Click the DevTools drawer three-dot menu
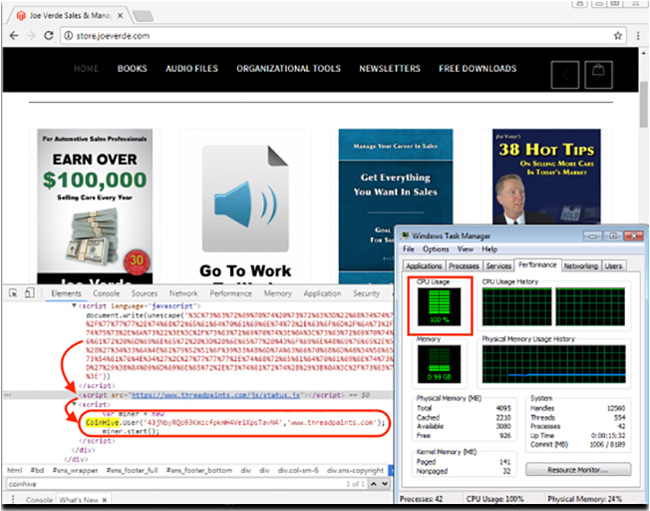This screenshot has width=650, height=511. [x=13, y=499]
